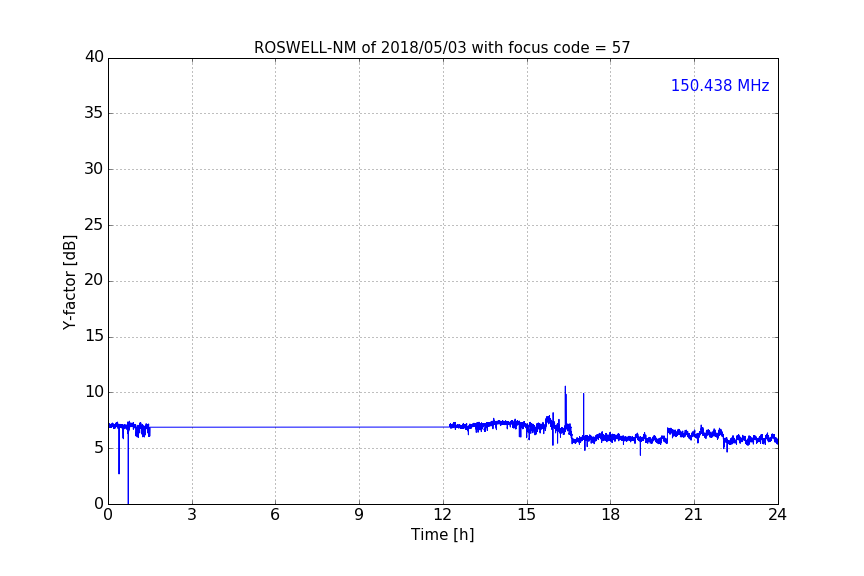Click the x-axis tick label '21'
864x576 pixels.
coord(694,515)
